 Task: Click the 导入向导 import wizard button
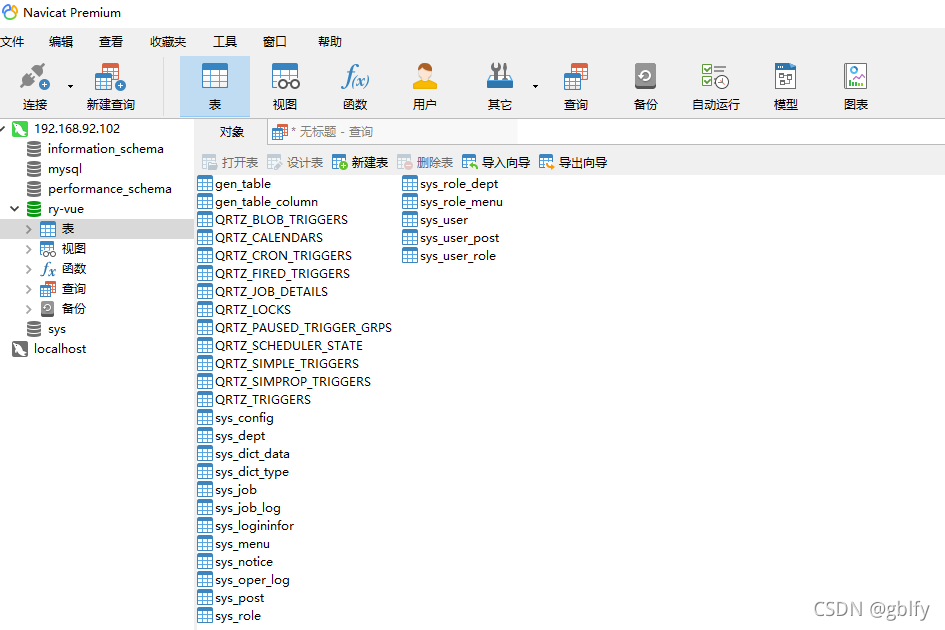[x=497, y=162]
